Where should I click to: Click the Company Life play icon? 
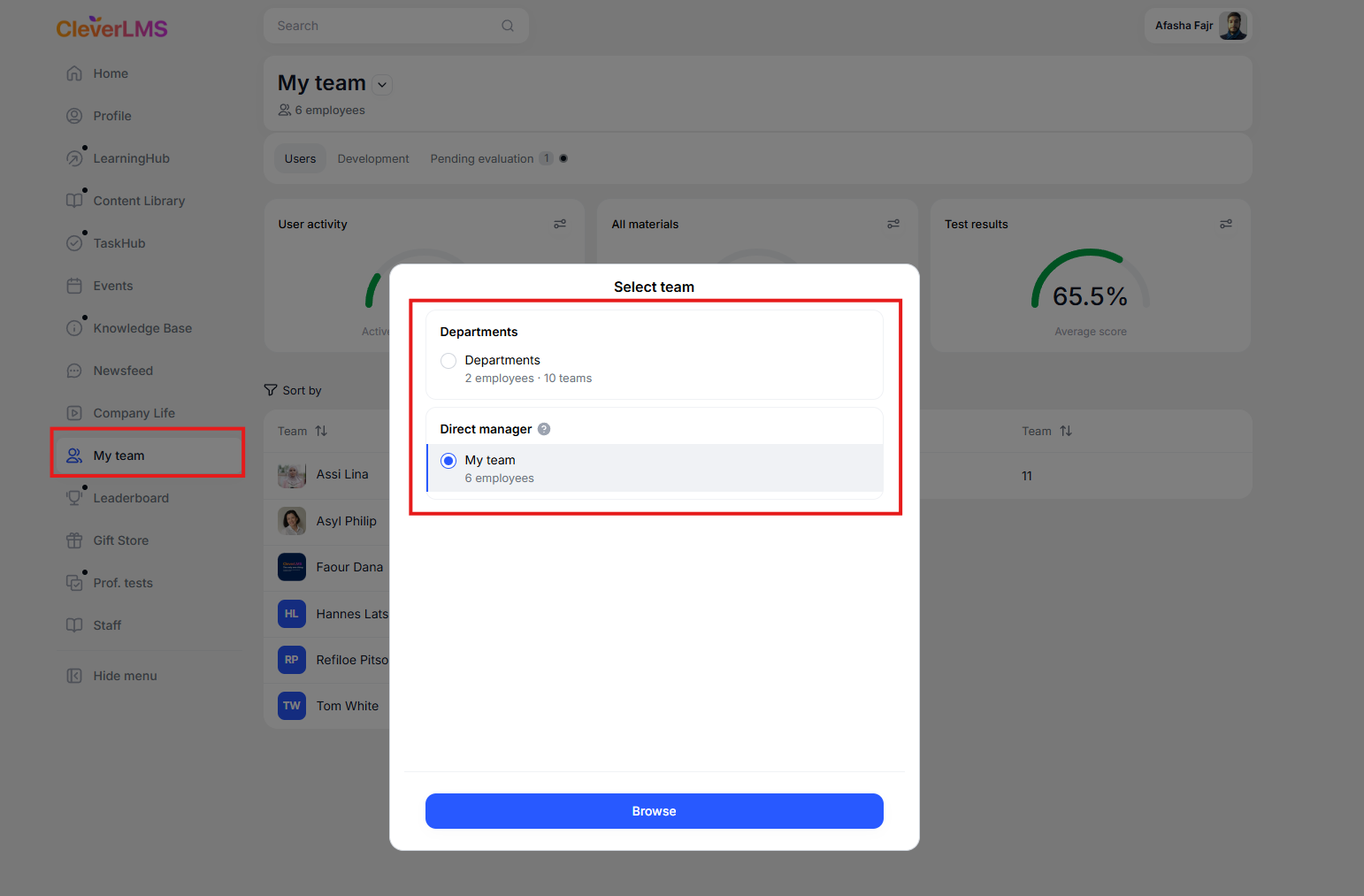pos(74,413)
